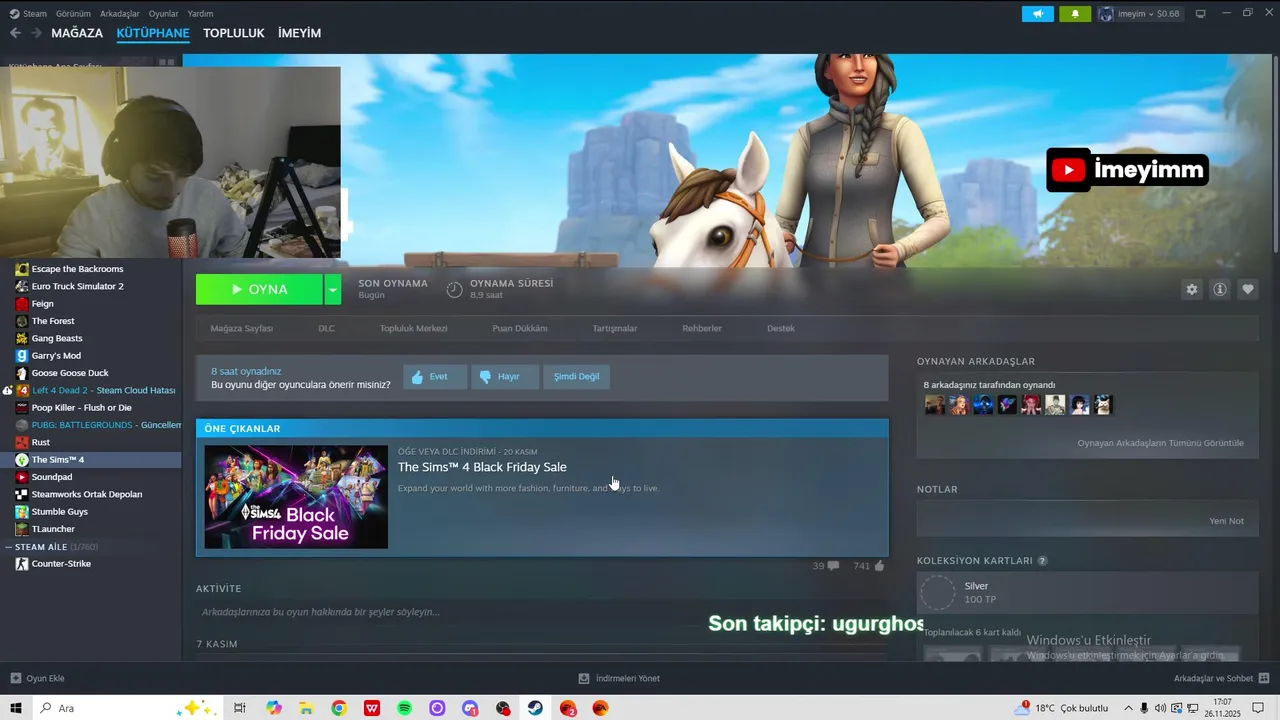
Task: Click the Euro Truck Simulator 2 icon
Action: (22, 286)
